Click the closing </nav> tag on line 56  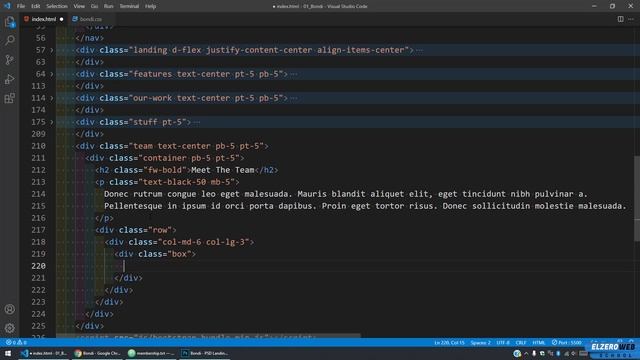(x=89, y=38)
